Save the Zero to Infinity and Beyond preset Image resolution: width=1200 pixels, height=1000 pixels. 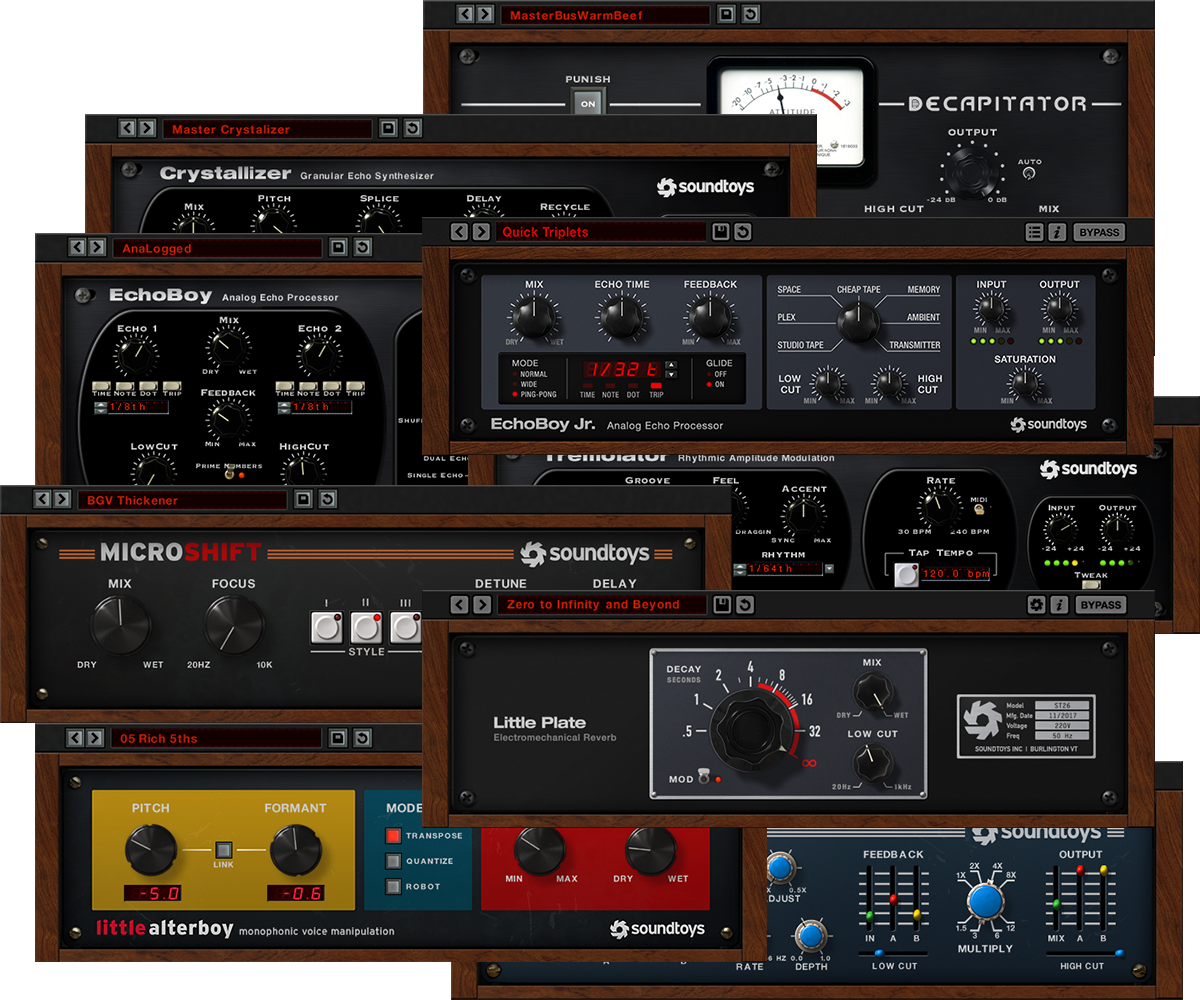[x=720, y=604]
